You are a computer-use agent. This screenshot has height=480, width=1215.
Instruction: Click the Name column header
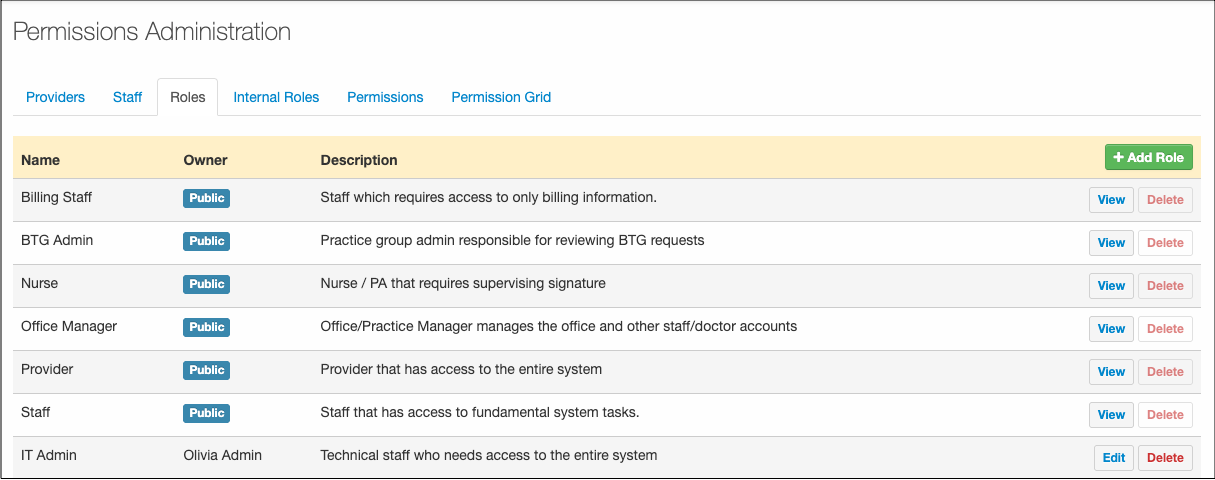[40, 160]
